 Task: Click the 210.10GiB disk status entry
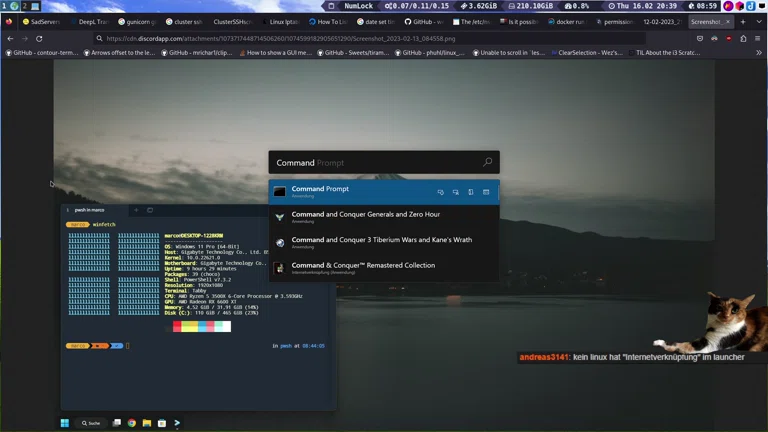(530, 6)
